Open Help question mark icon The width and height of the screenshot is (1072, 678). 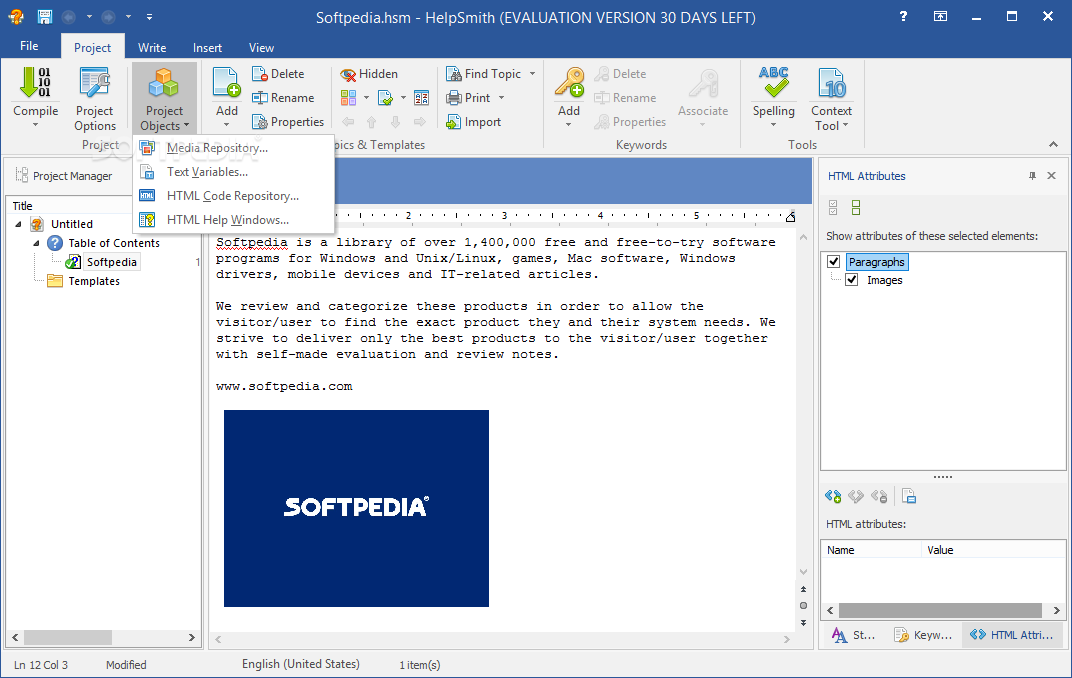tap(903, 16)
